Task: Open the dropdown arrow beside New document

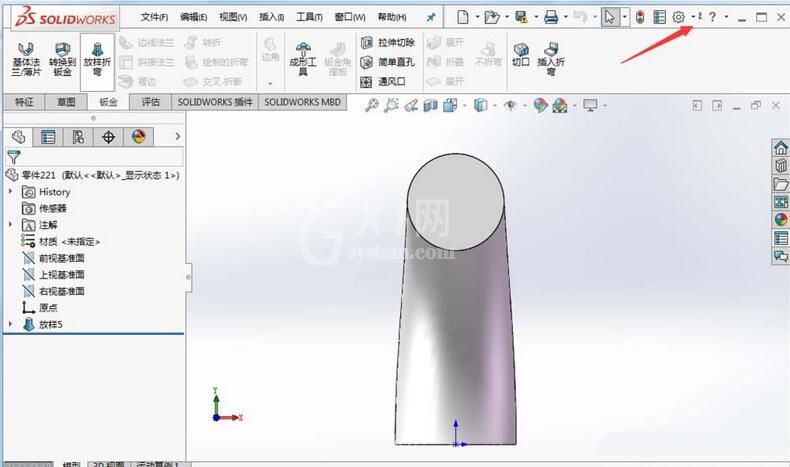Action: tap(477, 17)
